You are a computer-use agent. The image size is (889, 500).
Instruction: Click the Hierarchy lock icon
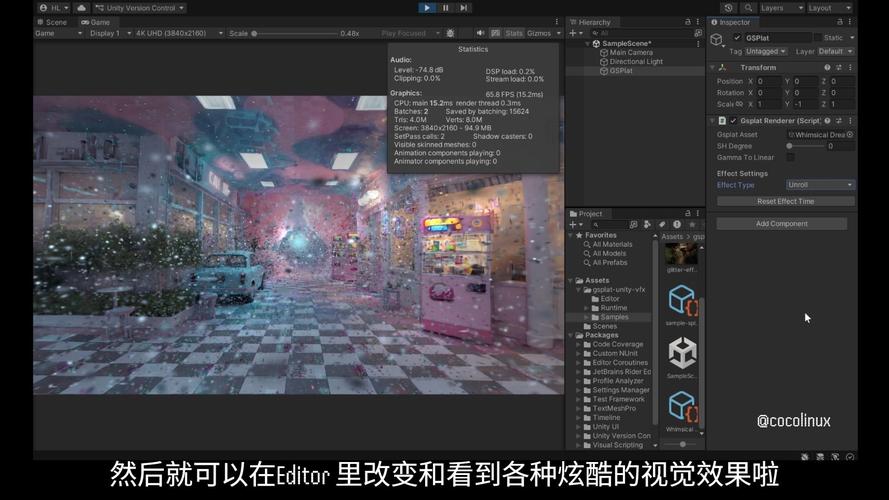click(688, 22)
